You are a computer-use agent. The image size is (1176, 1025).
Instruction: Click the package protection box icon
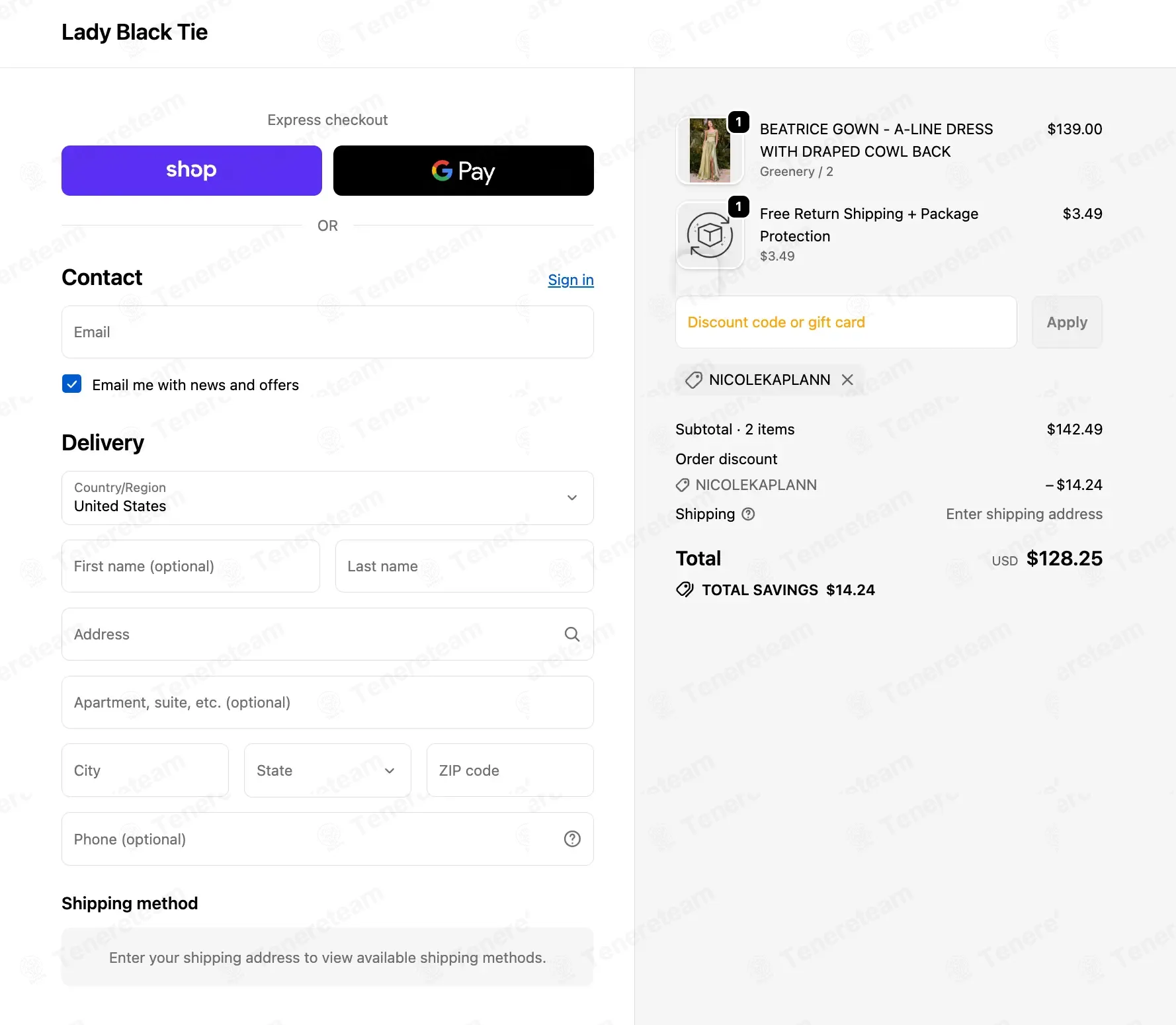click(710, 235)
